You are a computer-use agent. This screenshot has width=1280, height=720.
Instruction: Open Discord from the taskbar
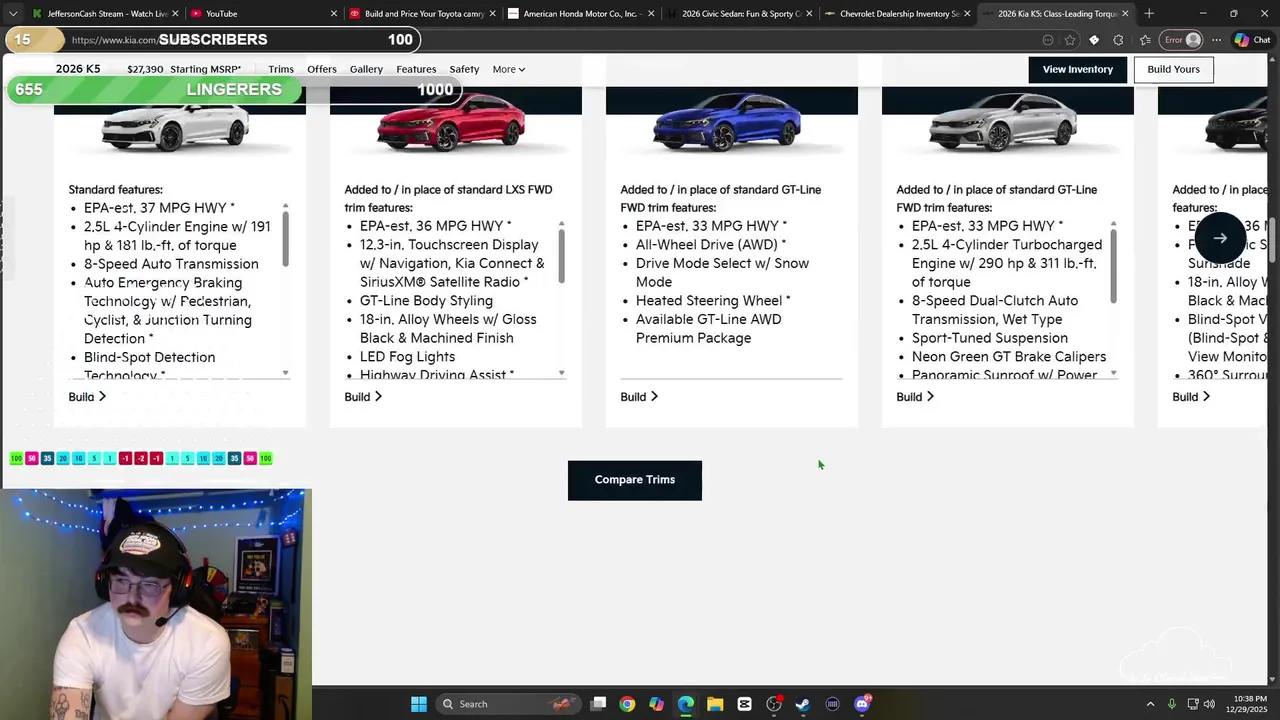click(x=862, y=704)
